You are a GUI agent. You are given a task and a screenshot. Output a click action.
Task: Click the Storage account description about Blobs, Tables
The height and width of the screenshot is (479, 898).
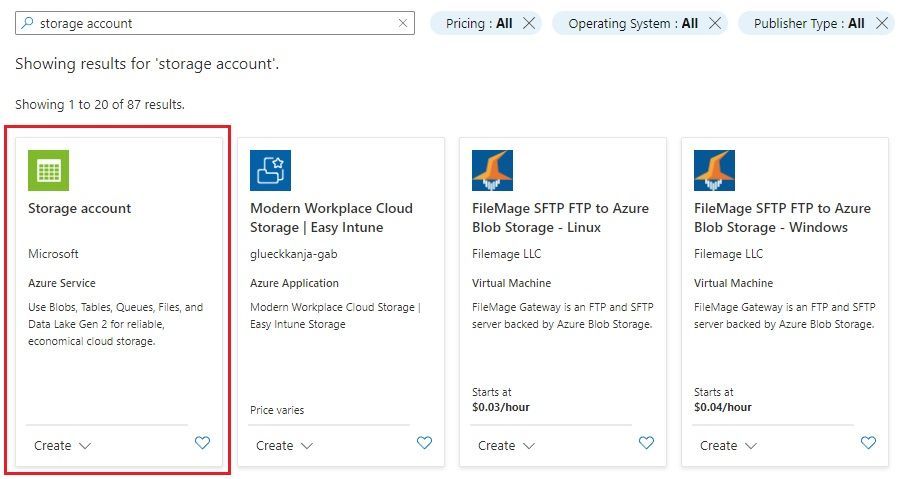(x=116, y=324)
